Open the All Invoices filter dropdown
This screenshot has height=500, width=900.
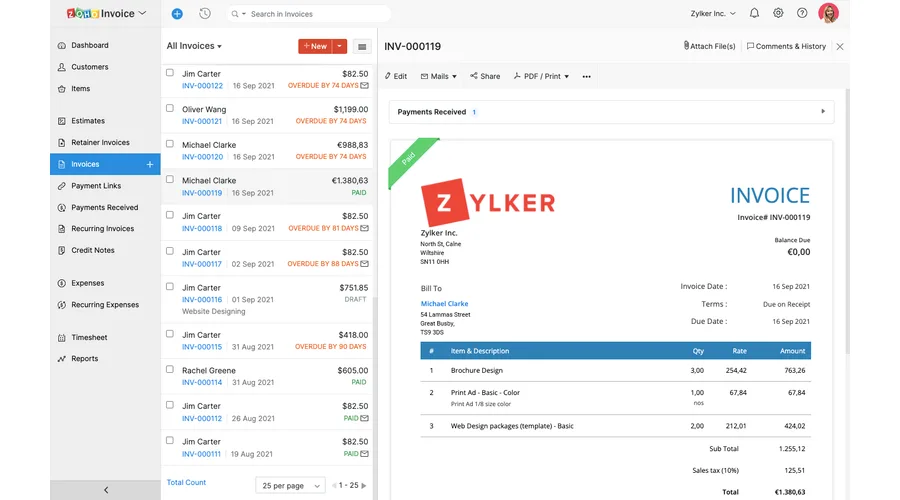pos(194,46)
